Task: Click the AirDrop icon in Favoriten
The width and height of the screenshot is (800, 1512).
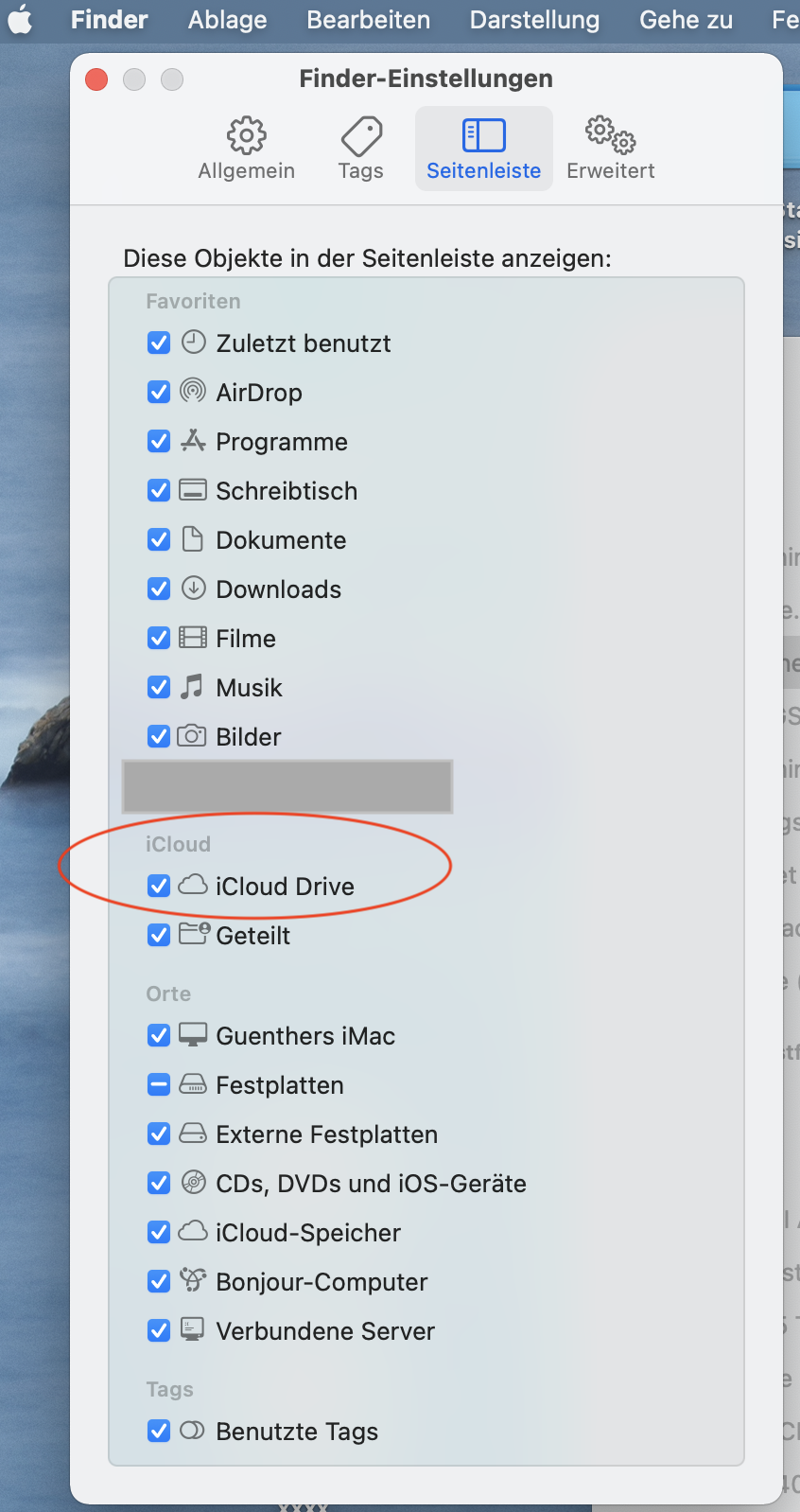Action: tap(193, 391)
